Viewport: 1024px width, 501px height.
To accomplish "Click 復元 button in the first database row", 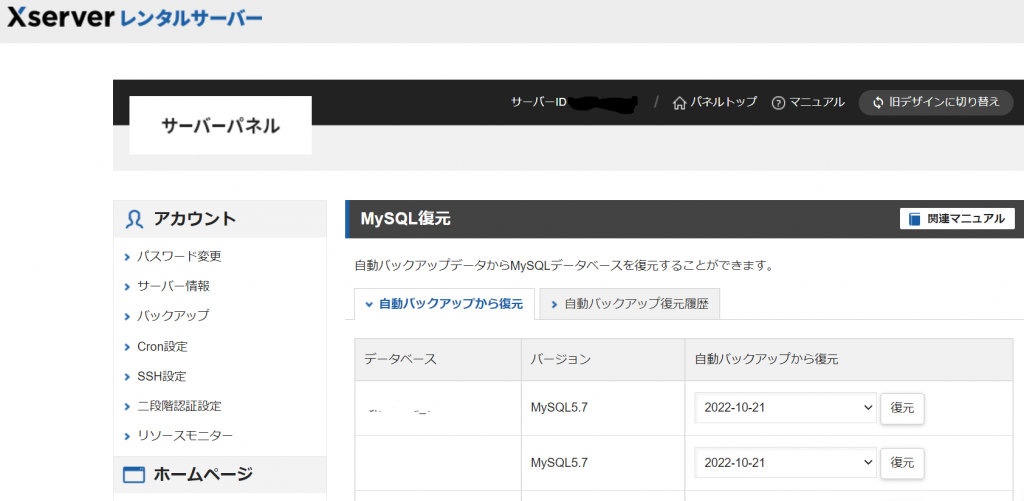I will pos(902,408).
